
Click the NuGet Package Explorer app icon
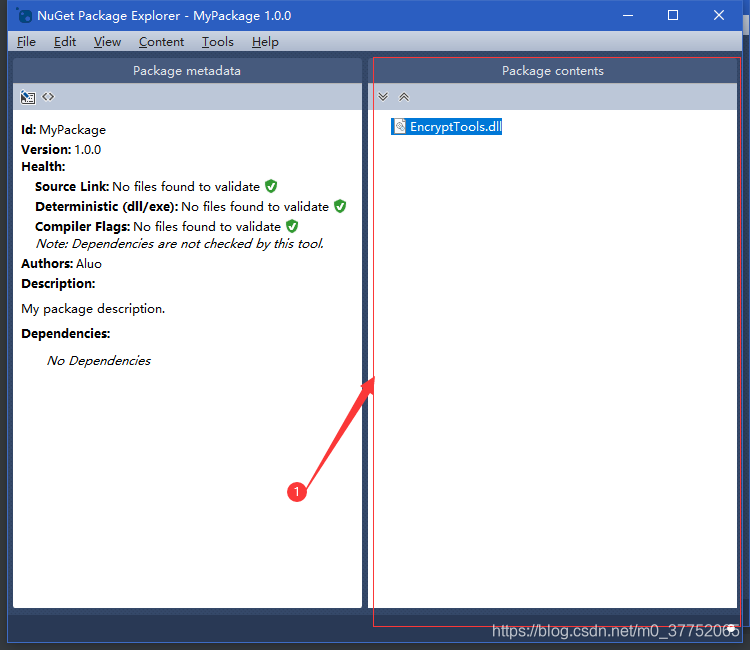coord(24,16)
